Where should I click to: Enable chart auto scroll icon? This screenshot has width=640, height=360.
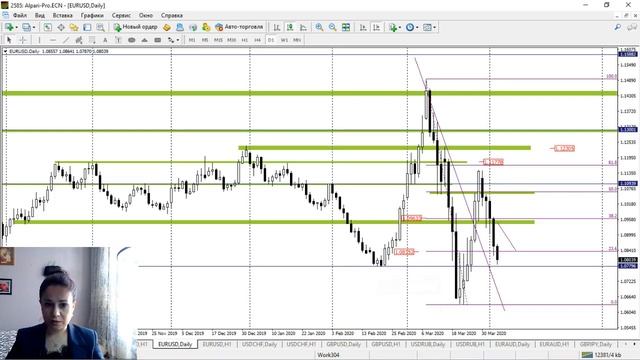363,27
